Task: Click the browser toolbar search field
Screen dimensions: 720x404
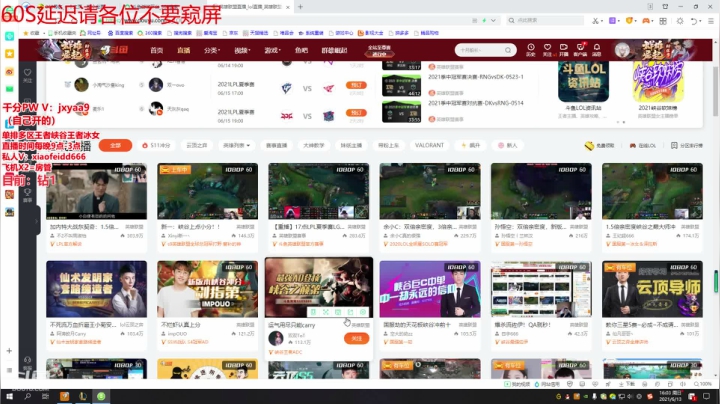Action: coord(545,21)
